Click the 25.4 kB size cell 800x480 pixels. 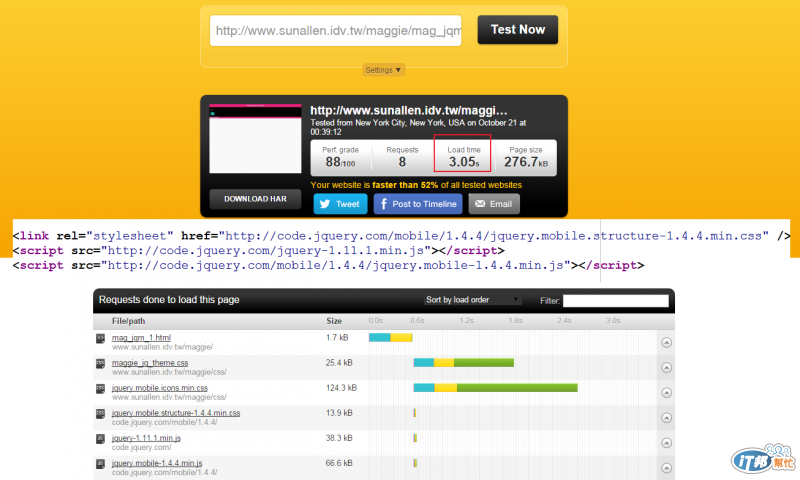click(x=339, y=363)
